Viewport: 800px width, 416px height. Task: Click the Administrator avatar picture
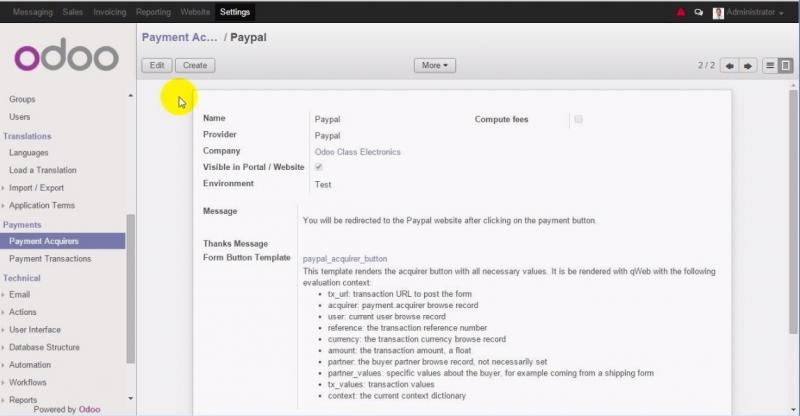point(718,13)
